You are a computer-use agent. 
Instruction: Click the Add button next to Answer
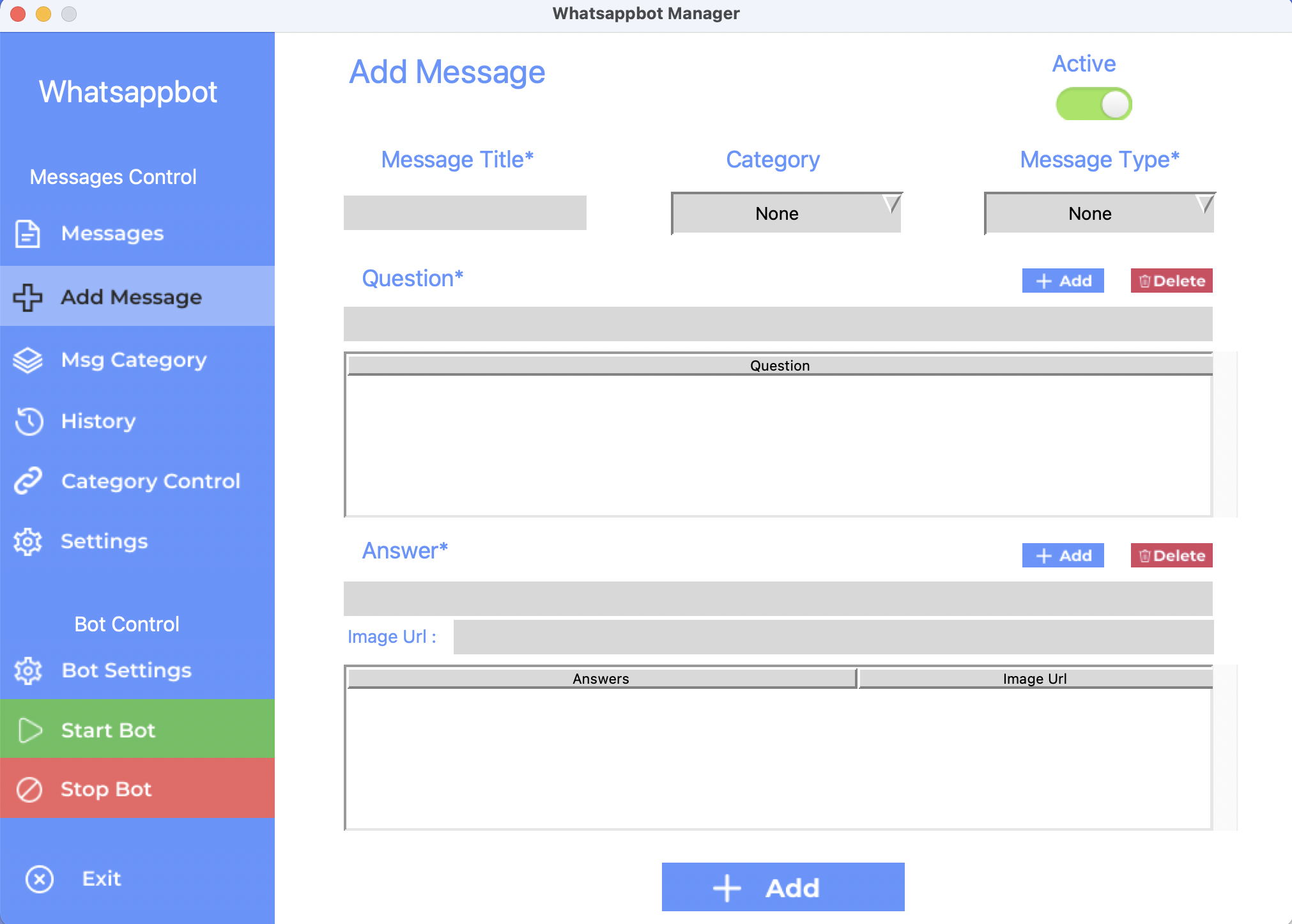[x=1063, y=555]
